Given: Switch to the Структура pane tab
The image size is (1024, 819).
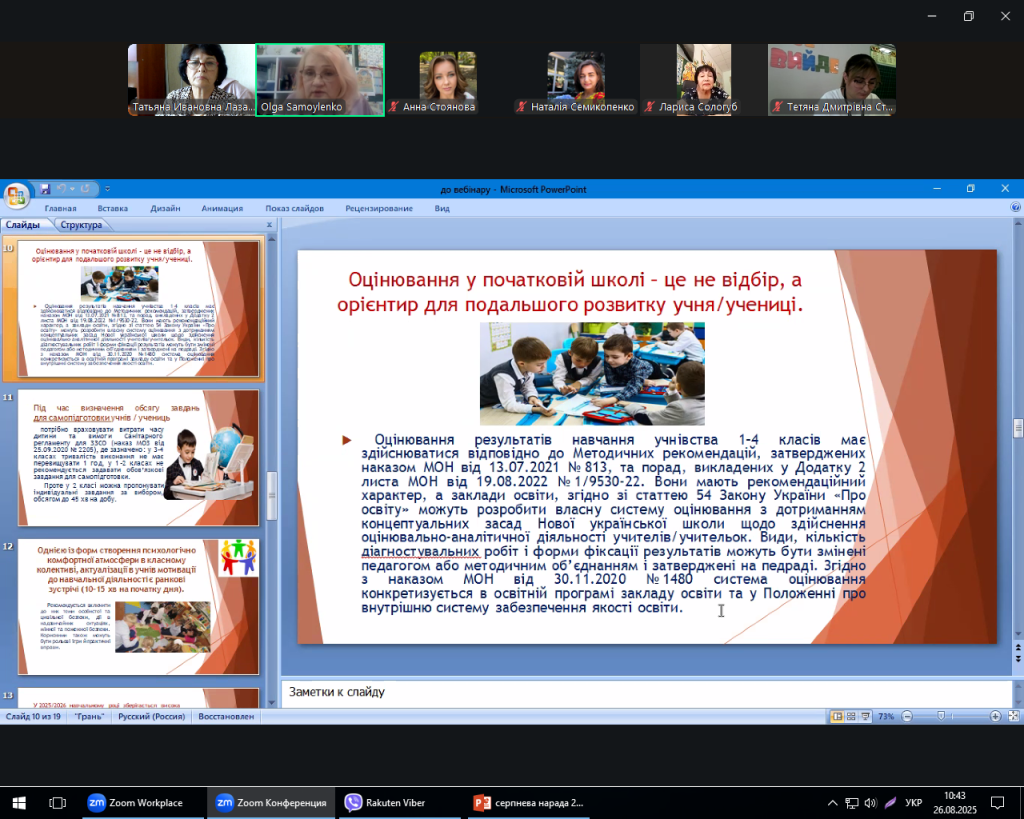Looking at the screenshot, I should [81, 225].
